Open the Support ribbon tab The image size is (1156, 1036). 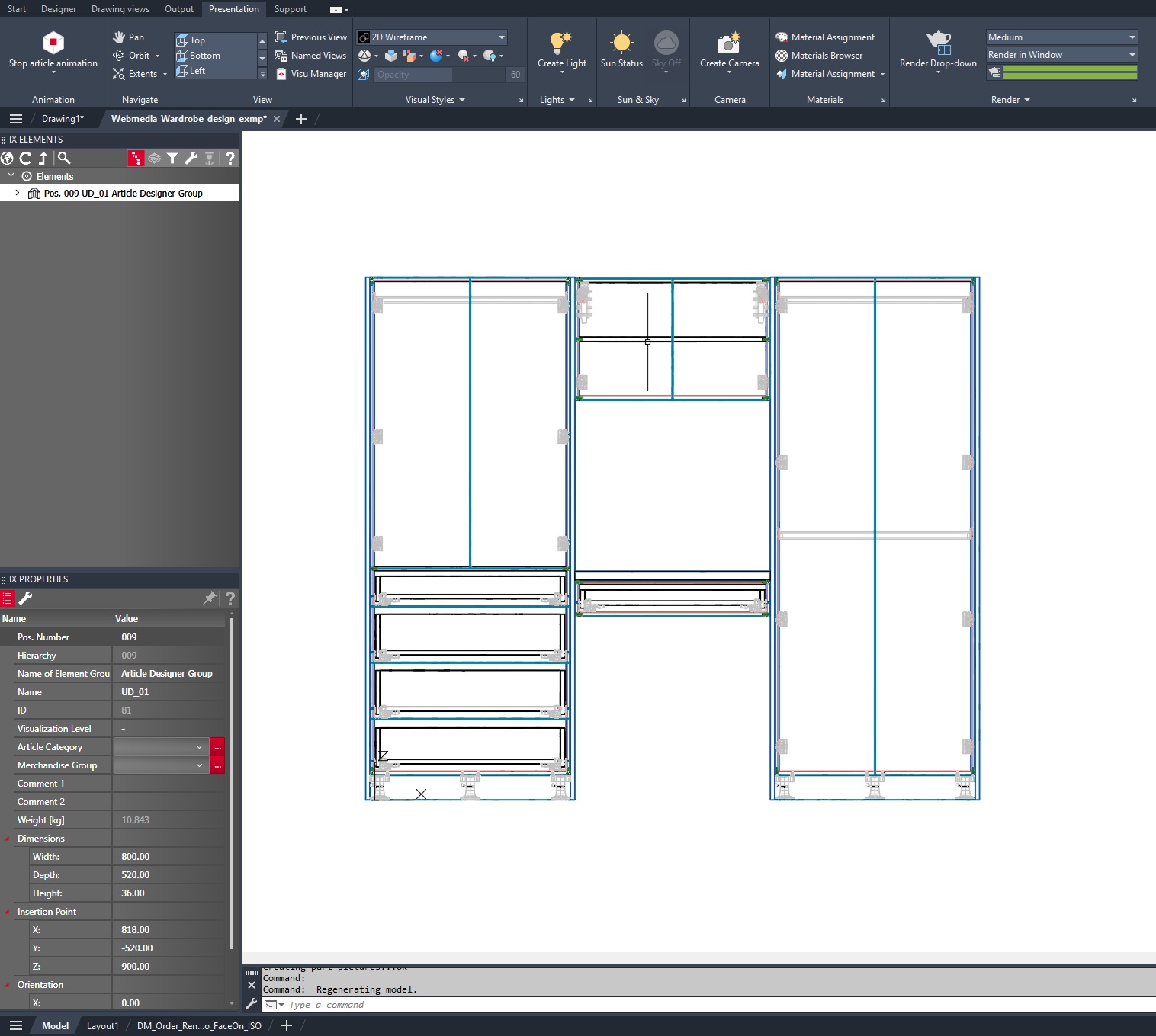pos(291,9)
